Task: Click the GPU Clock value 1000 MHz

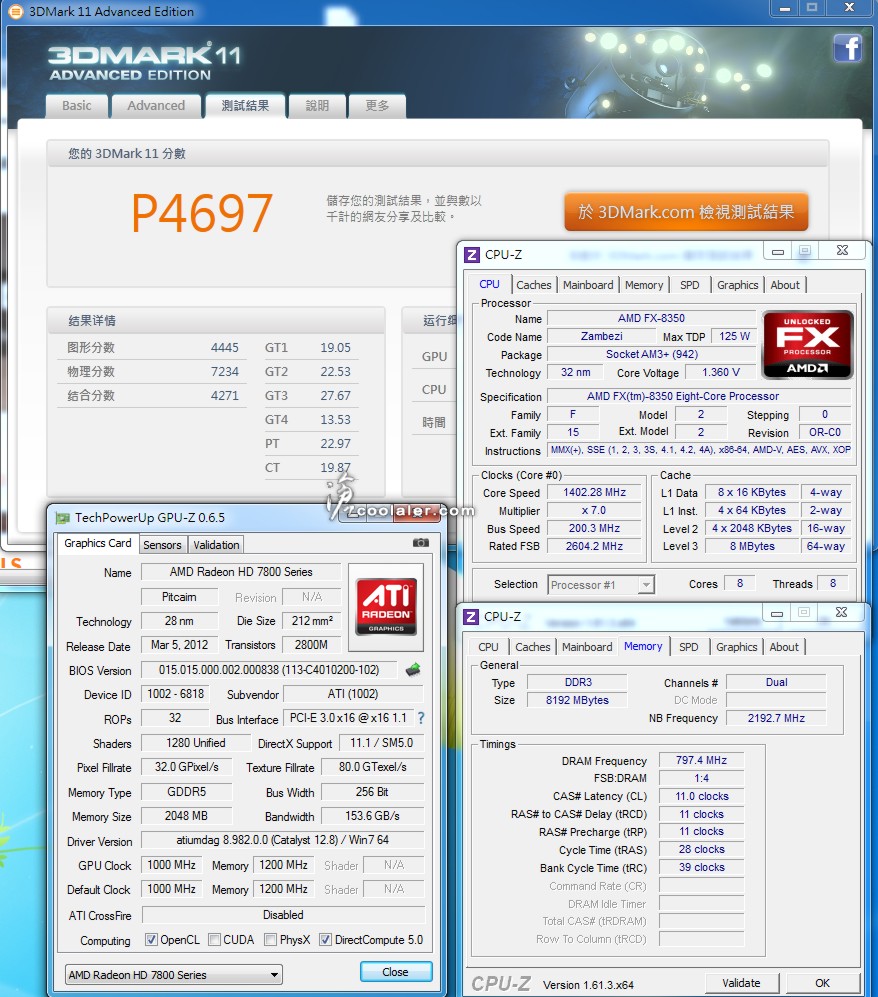Action: click(172, 865)
